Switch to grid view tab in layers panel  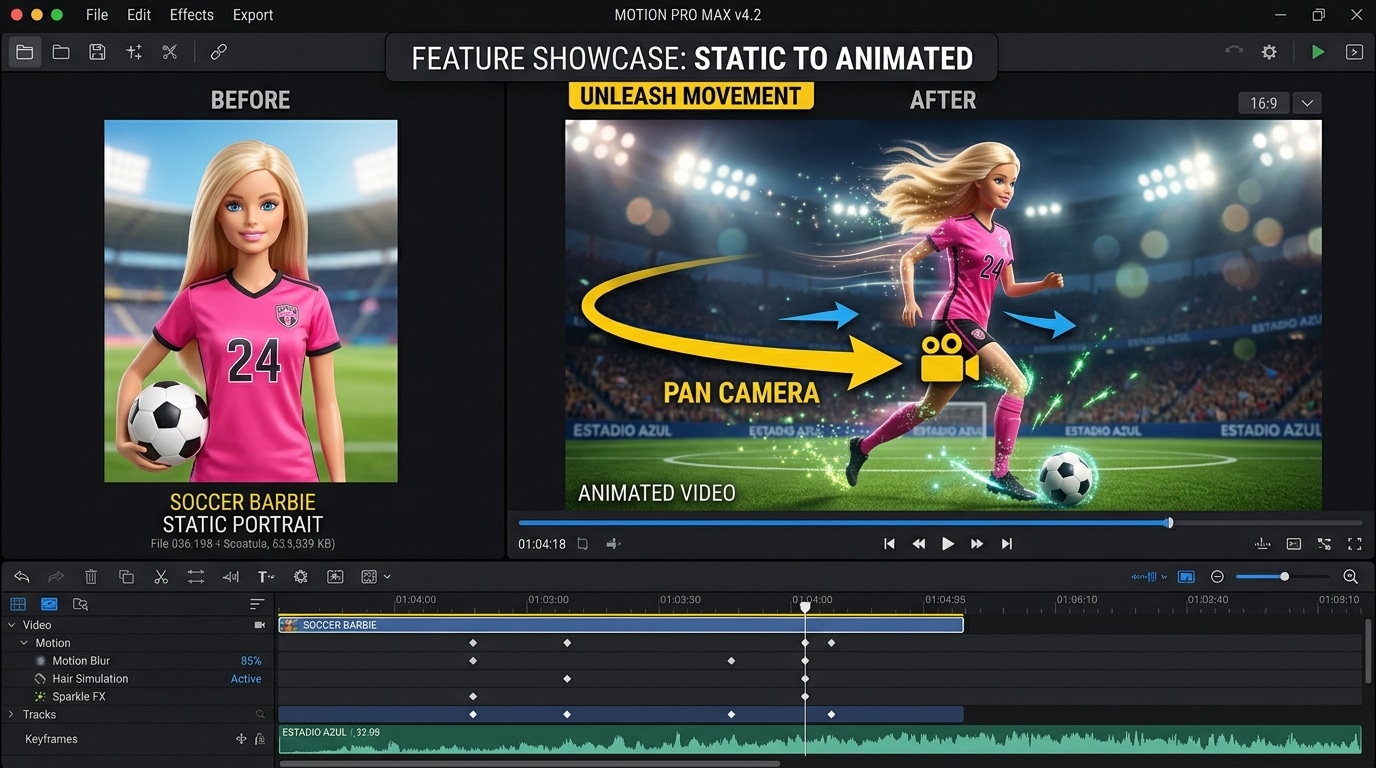18,604
